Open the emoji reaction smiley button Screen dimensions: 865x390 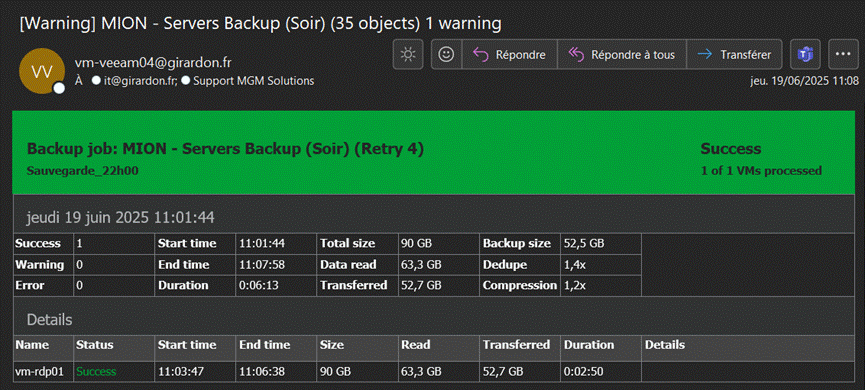446,54
